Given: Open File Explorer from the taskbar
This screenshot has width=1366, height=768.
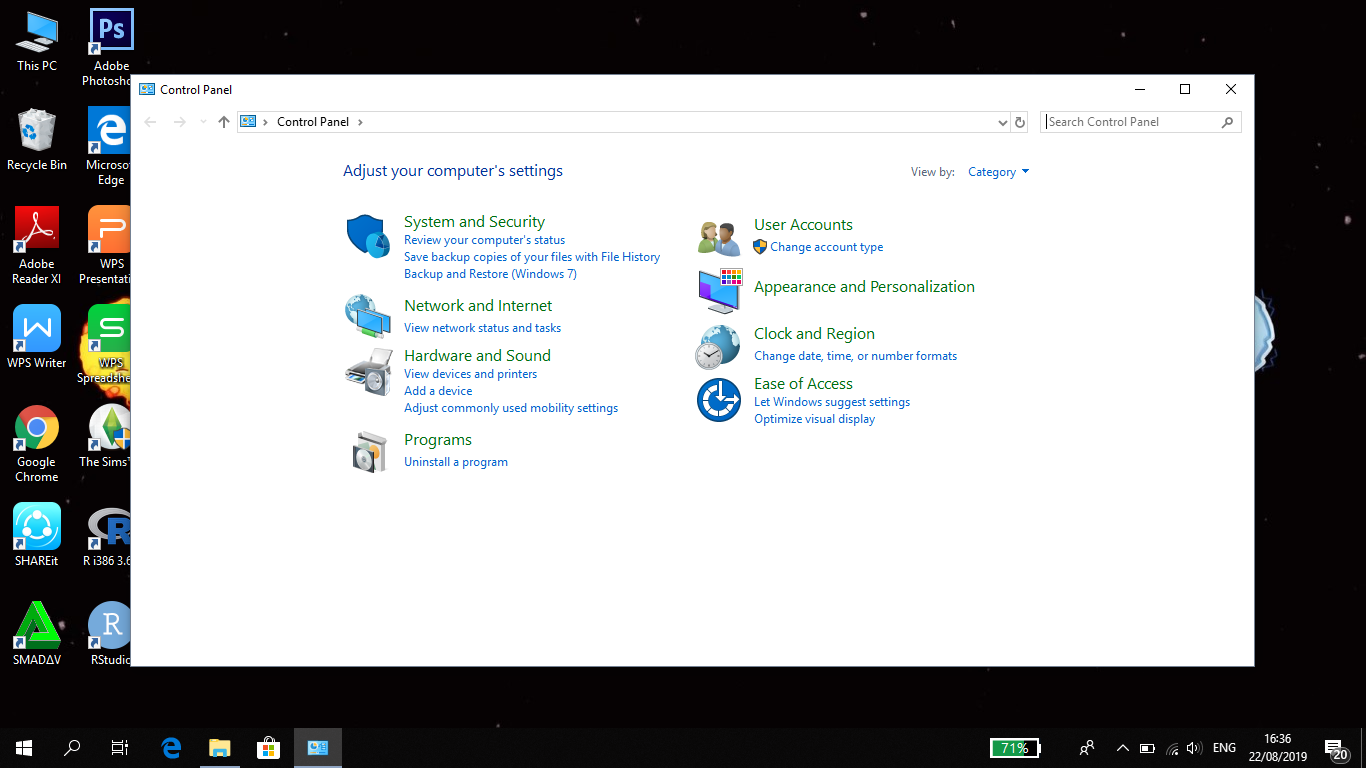Looking at the screenshot, I should click(219, 747).
